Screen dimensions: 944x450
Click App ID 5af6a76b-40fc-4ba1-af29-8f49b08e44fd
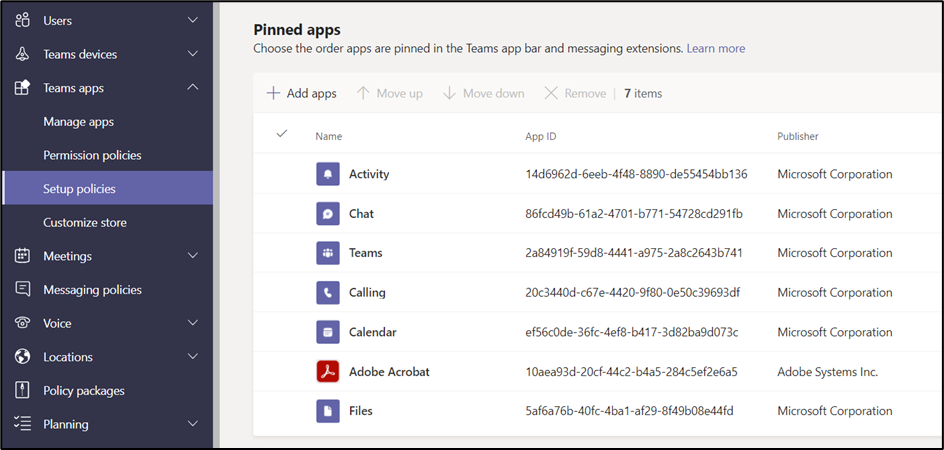coord(629,411)
